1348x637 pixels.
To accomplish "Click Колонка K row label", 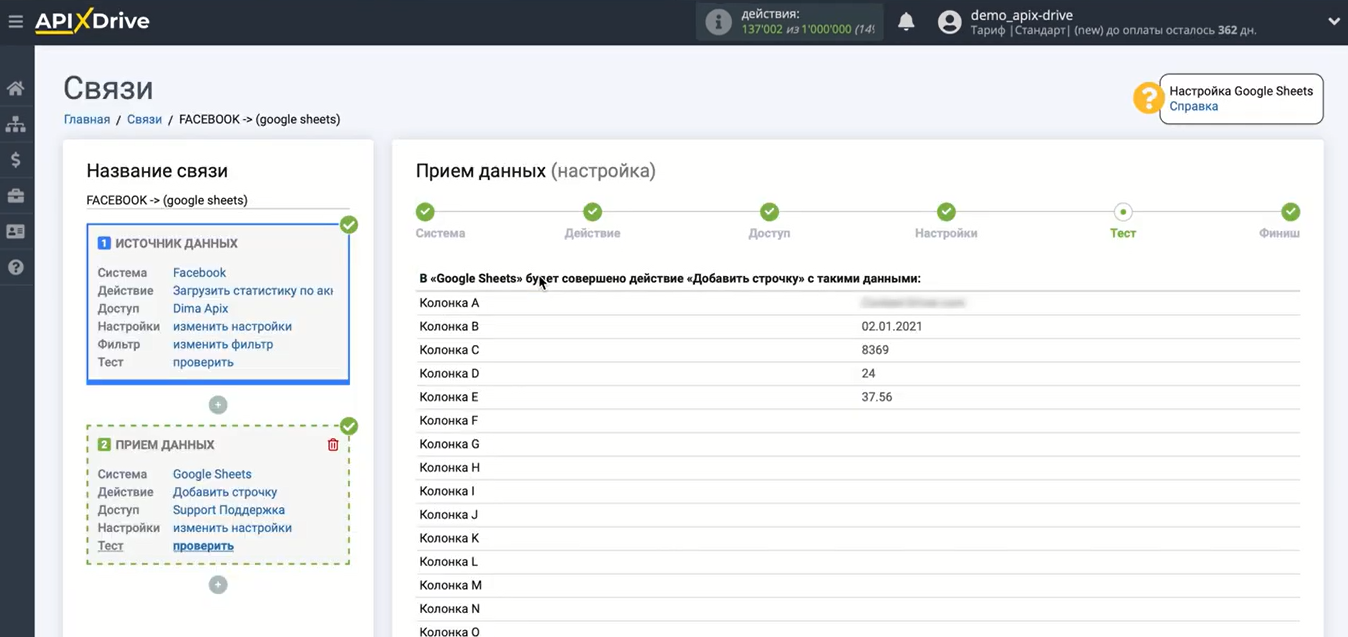I will (x=449, y=538).
